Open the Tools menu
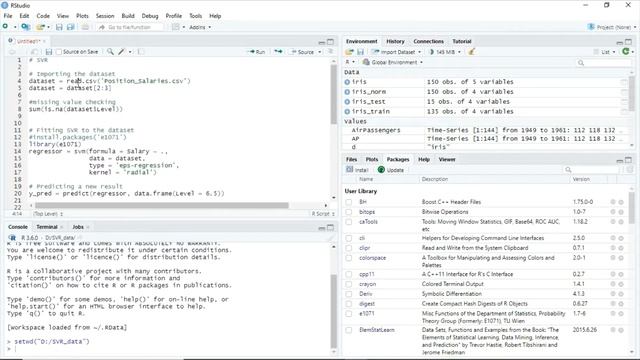Image resolution: width=640 pixels, height=360 pixels. click(x=196, y=16)
